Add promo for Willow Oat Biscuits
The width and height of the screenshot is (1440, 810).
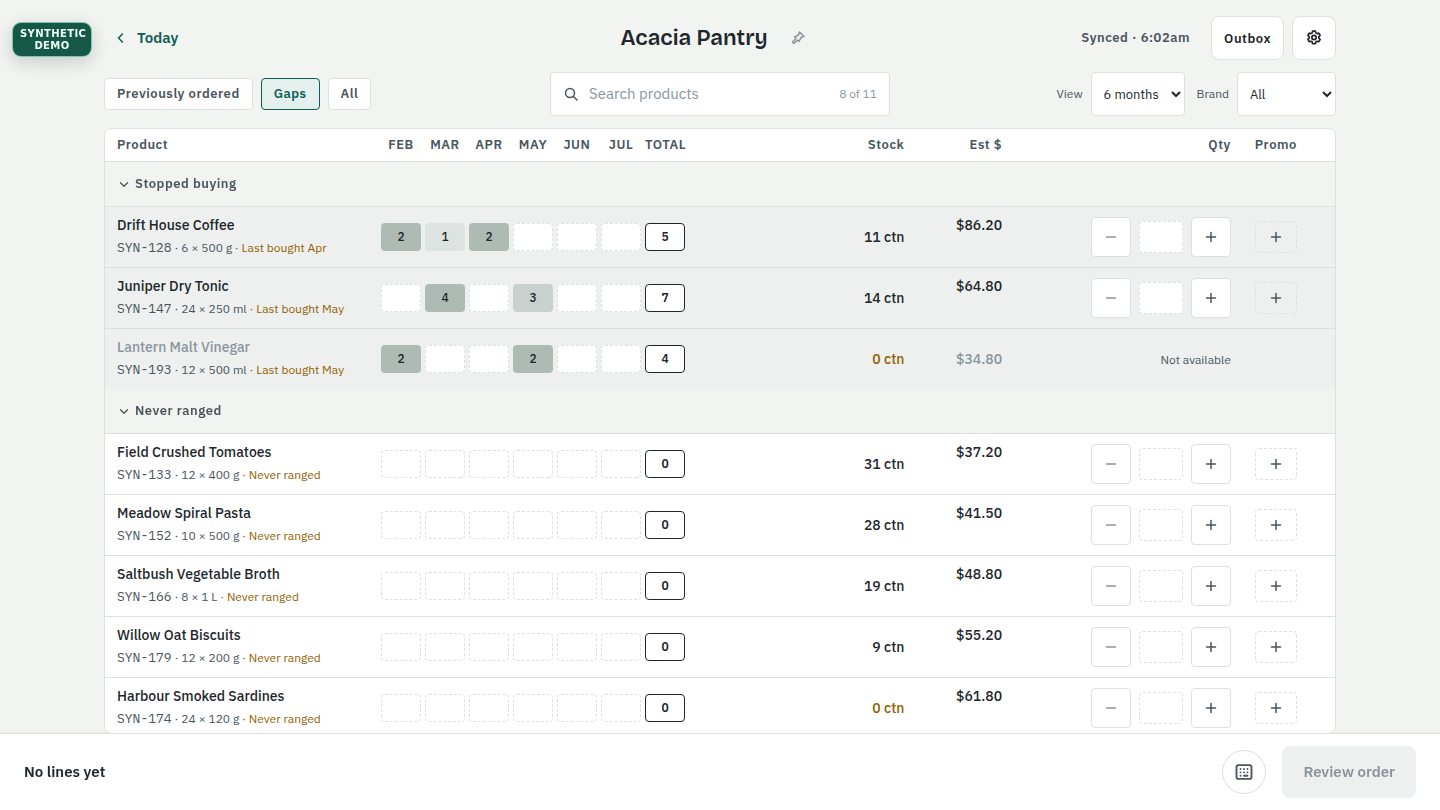pos(1276,647)
